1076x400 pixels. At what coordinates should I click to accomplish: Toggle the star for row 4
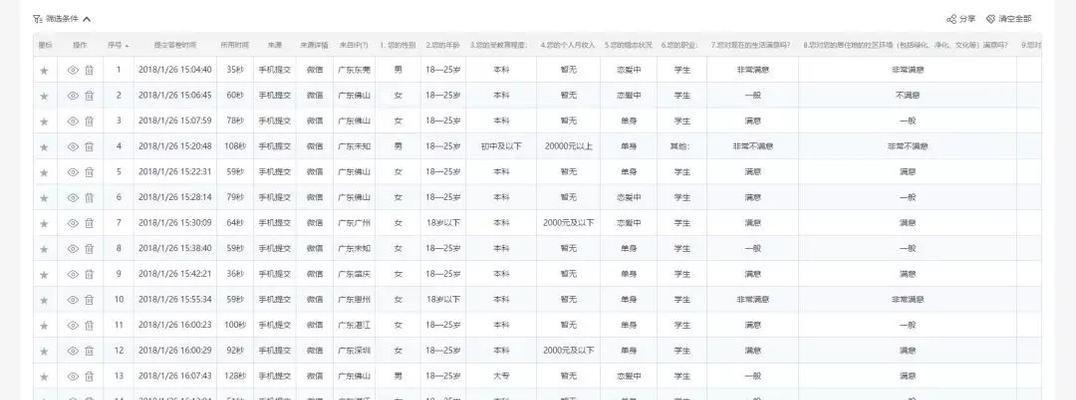(x=44, y=147)
